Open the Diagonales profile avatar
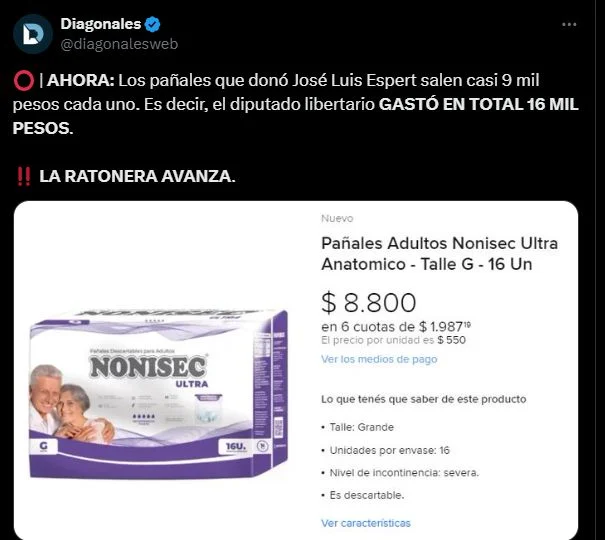 click(33, 34)
